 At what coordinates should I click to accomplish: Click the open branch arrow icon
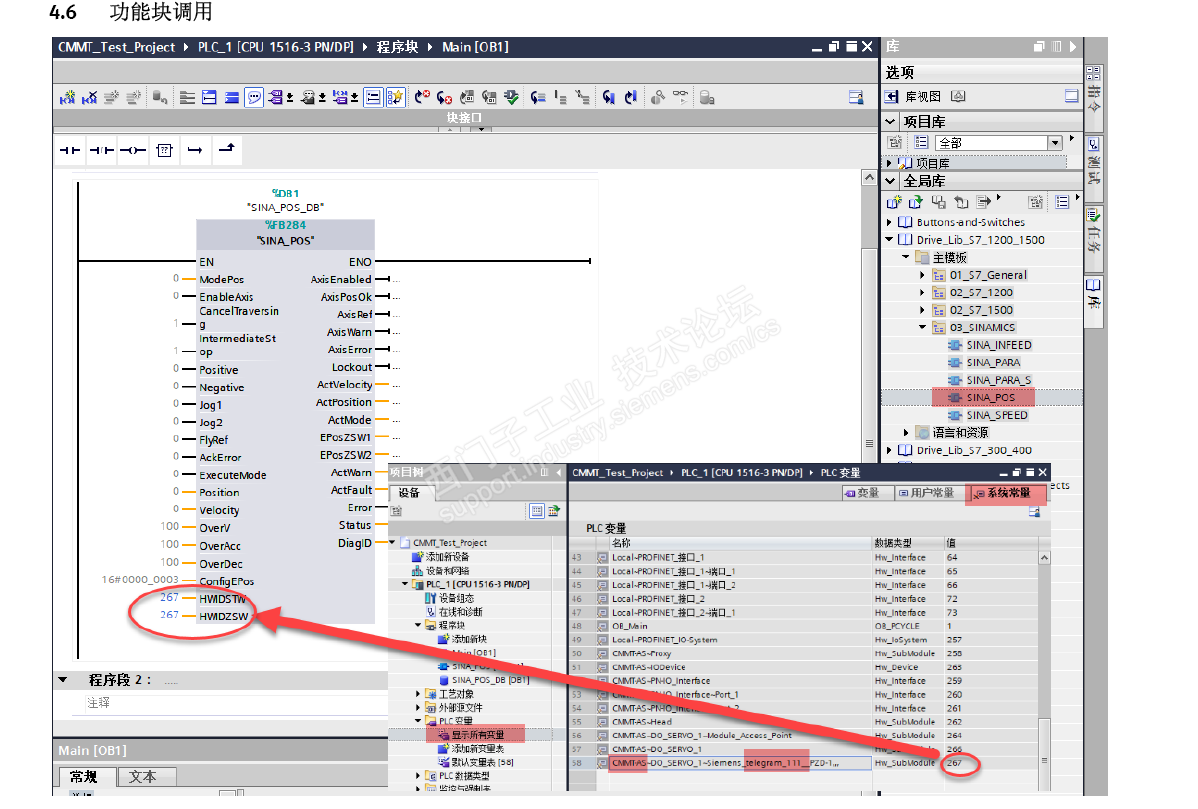point(195,150)
